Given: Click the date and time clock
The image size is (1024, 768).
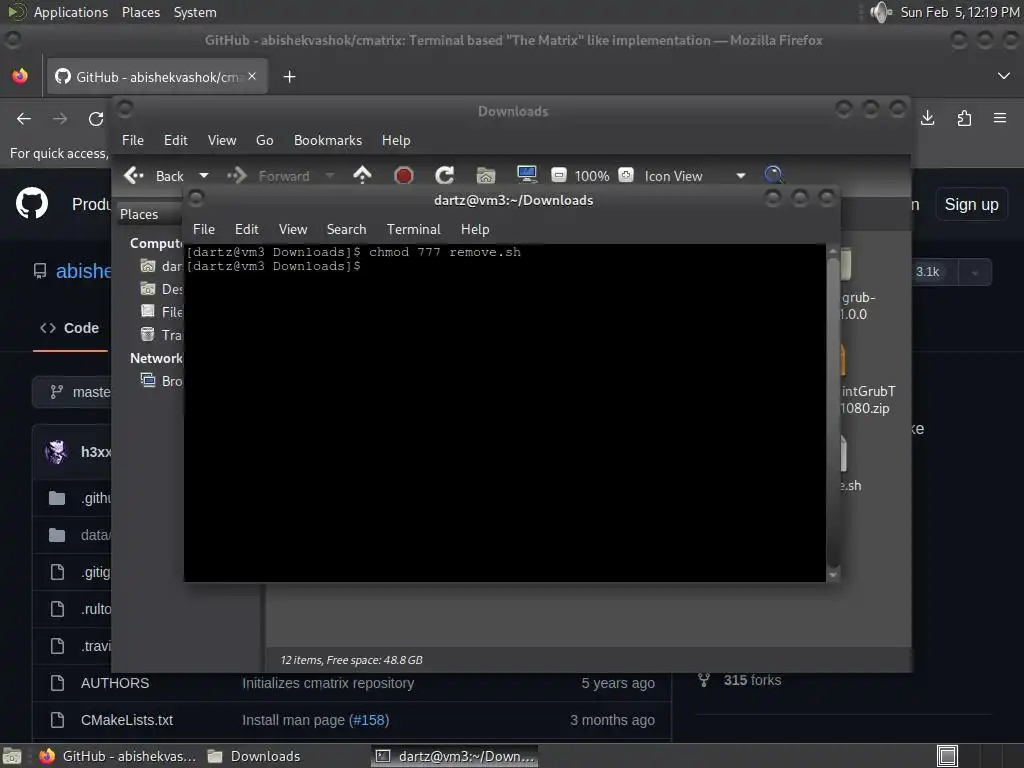Looking at the screenshot, I should [959, 12].
